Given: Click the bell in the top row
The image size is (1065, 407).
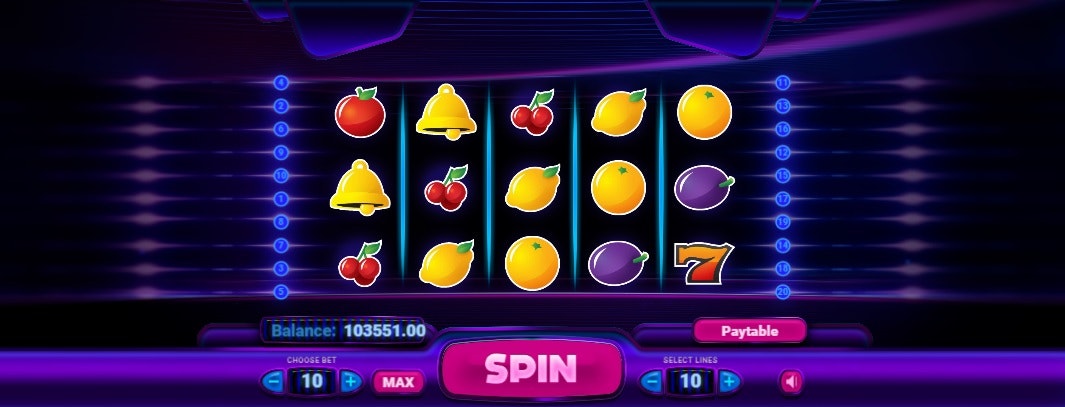Looking at the screenshot, I should (x=446, y=111).
